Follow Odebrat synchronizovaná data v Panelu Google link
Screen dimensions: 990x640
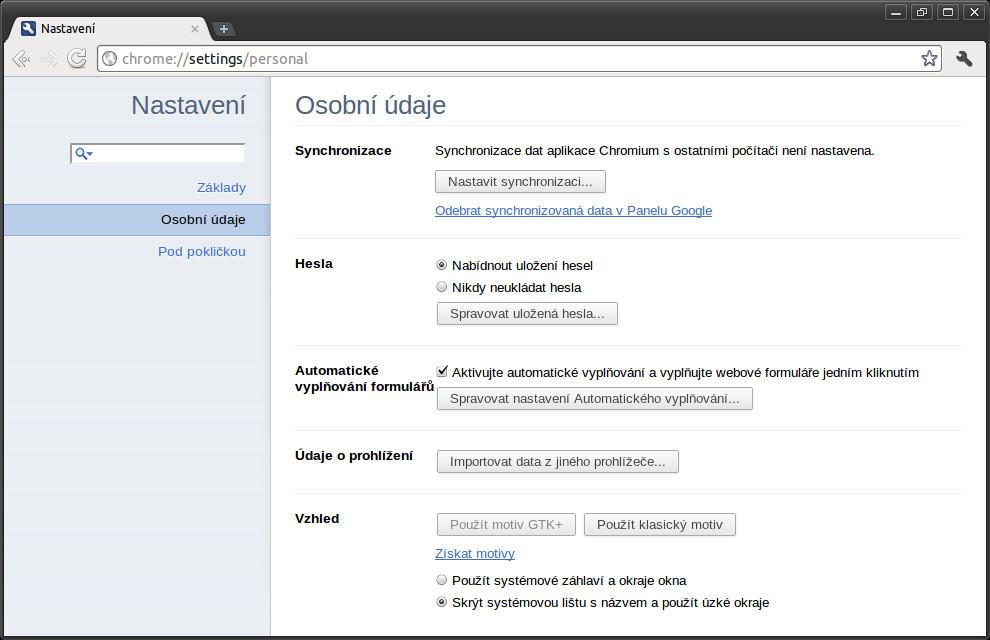tap(573, 211)
